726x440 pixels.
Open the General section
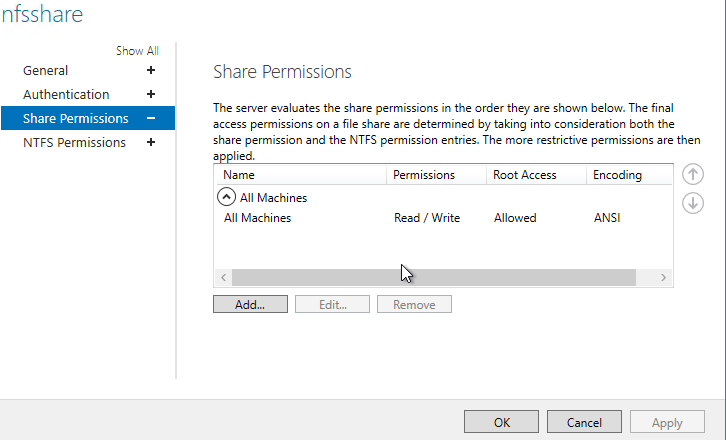pos(46,70)
